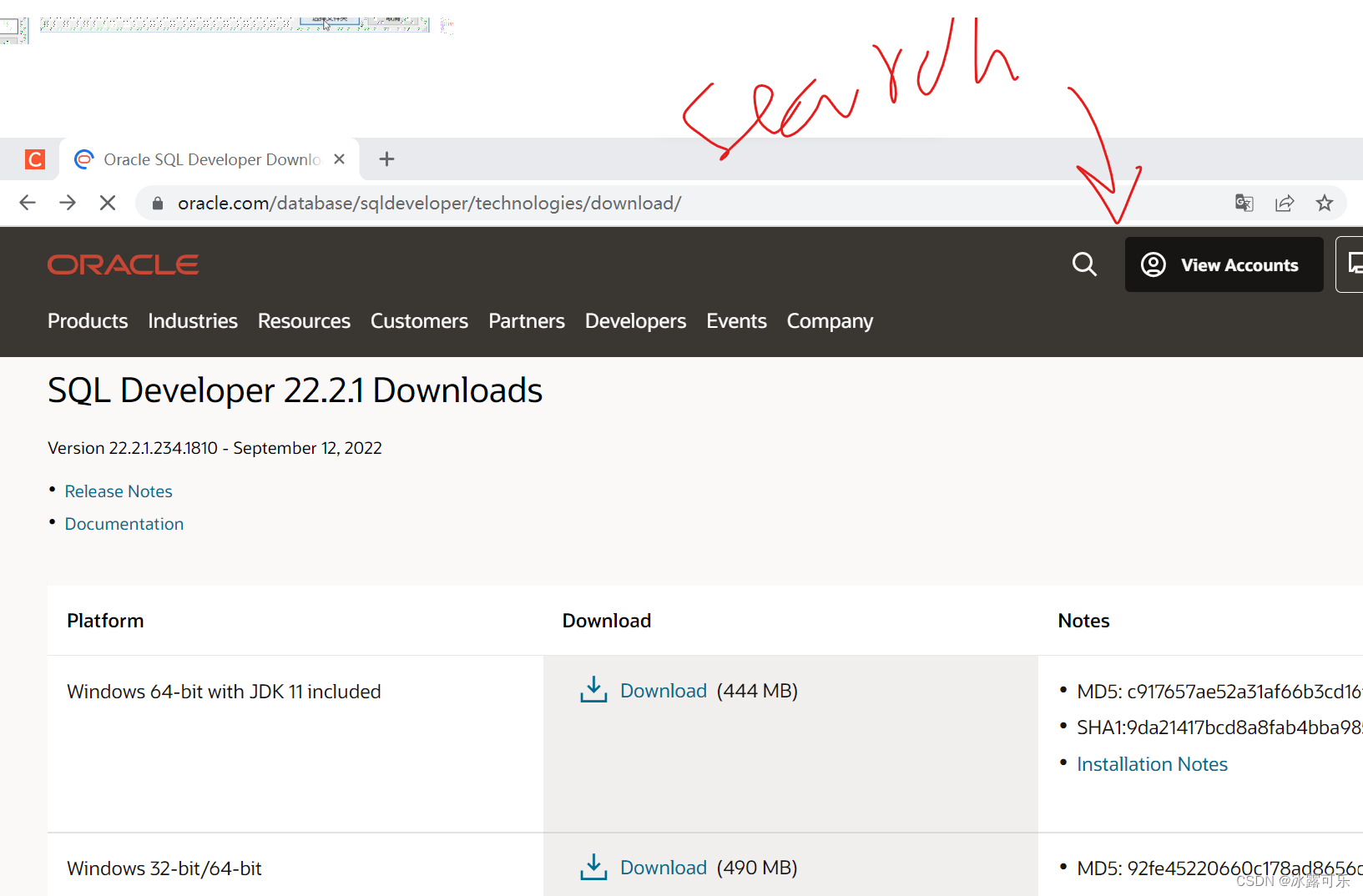Switch to the pinned orange C tab

(x=35, y=159)
